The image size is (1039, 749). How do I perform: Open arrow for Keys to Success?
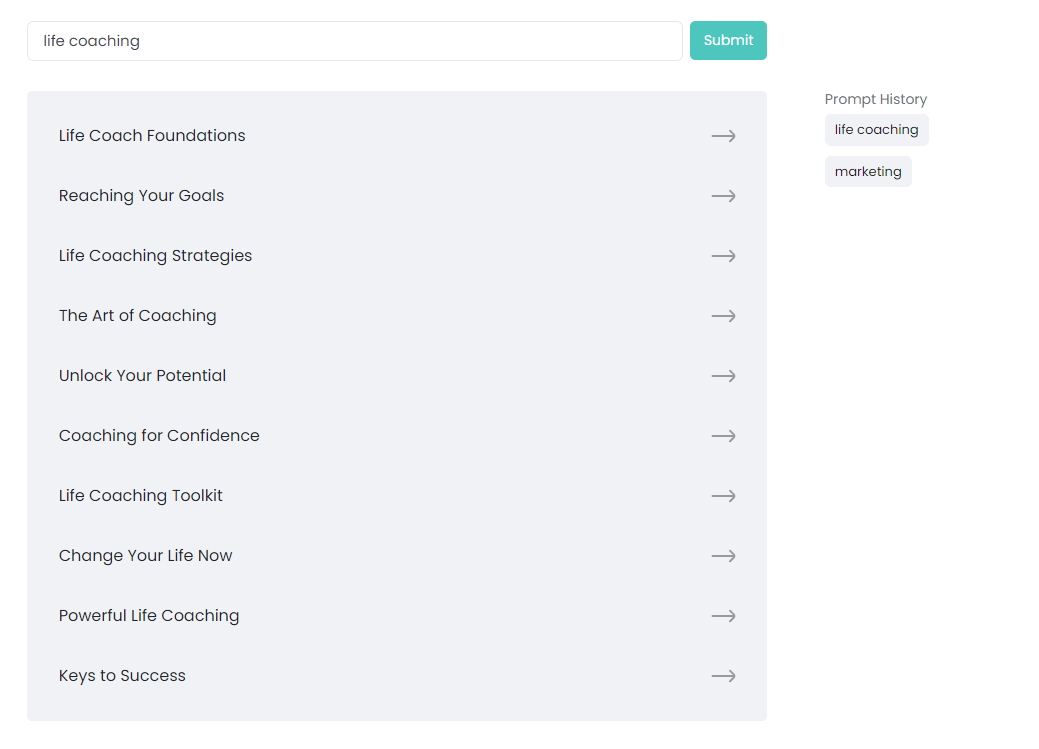723,676
